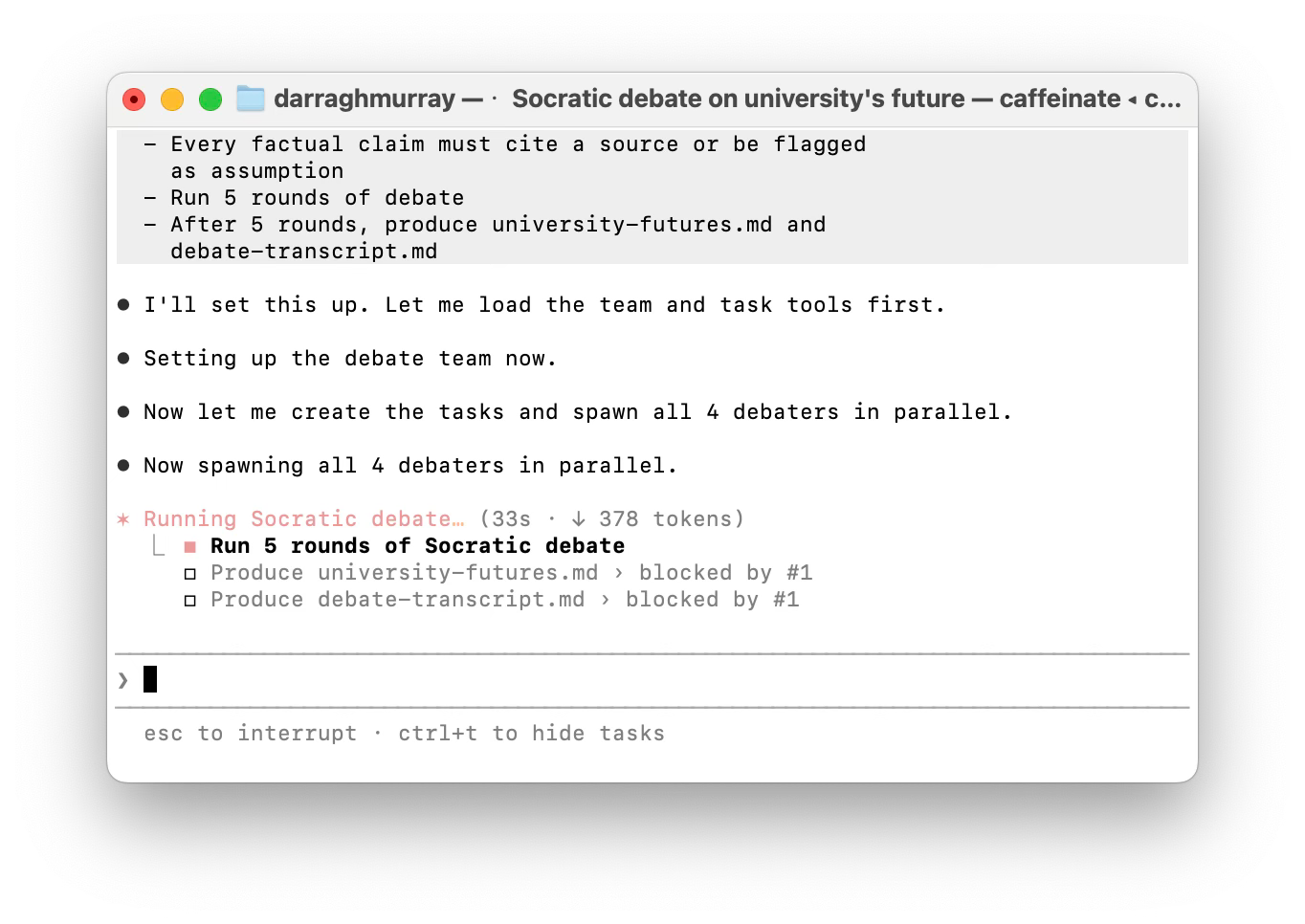Viewport: 1305px width, 924px height.
Task: Click the download arrow beside 378 tokens
Action: 578,519
